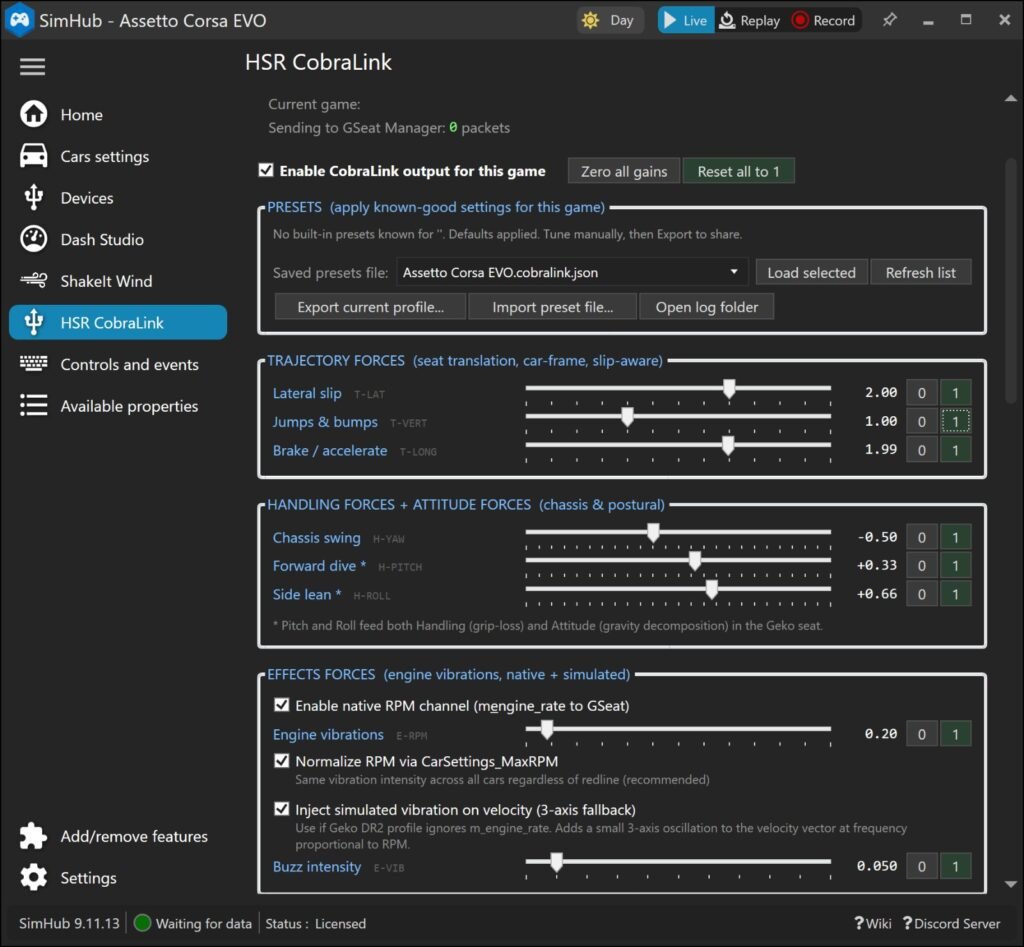
Task: Click the Status: Licensed text
Action: 315,923
